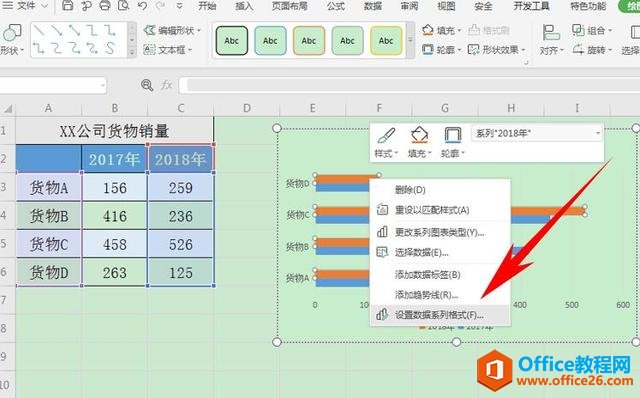The width and height of the screenshot is (640, 398).
Task: Expand the quick access toolbar customize arrow
Action: (x=179, y=6)
